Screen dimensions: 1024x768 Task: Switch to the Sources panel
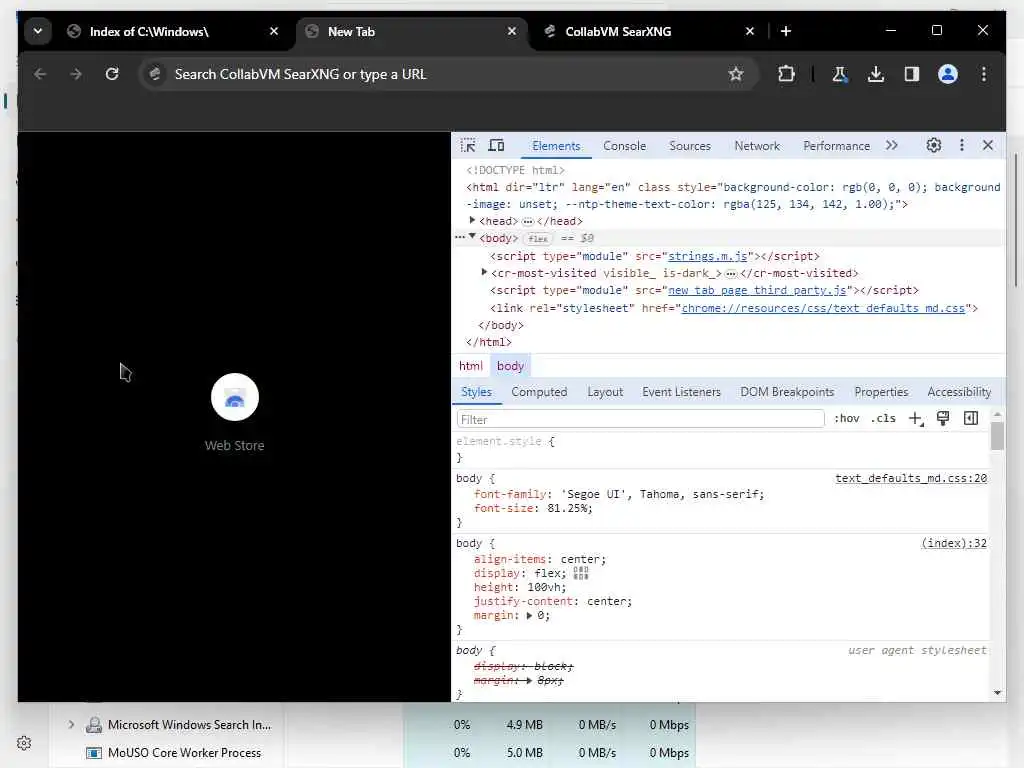690,146
